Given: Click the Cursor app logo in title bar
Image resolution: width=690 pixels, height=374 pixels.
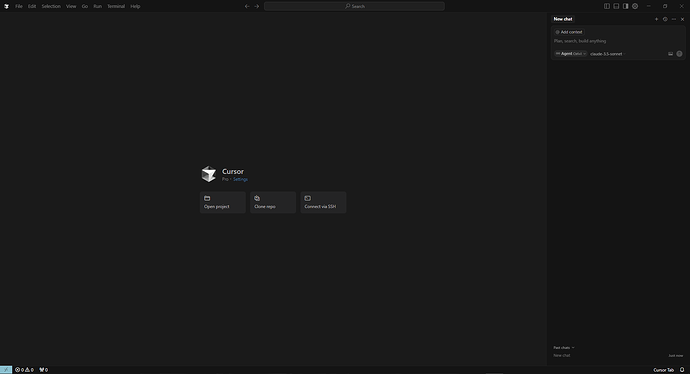Looking at the screenshot, I should tap(6, 6).
